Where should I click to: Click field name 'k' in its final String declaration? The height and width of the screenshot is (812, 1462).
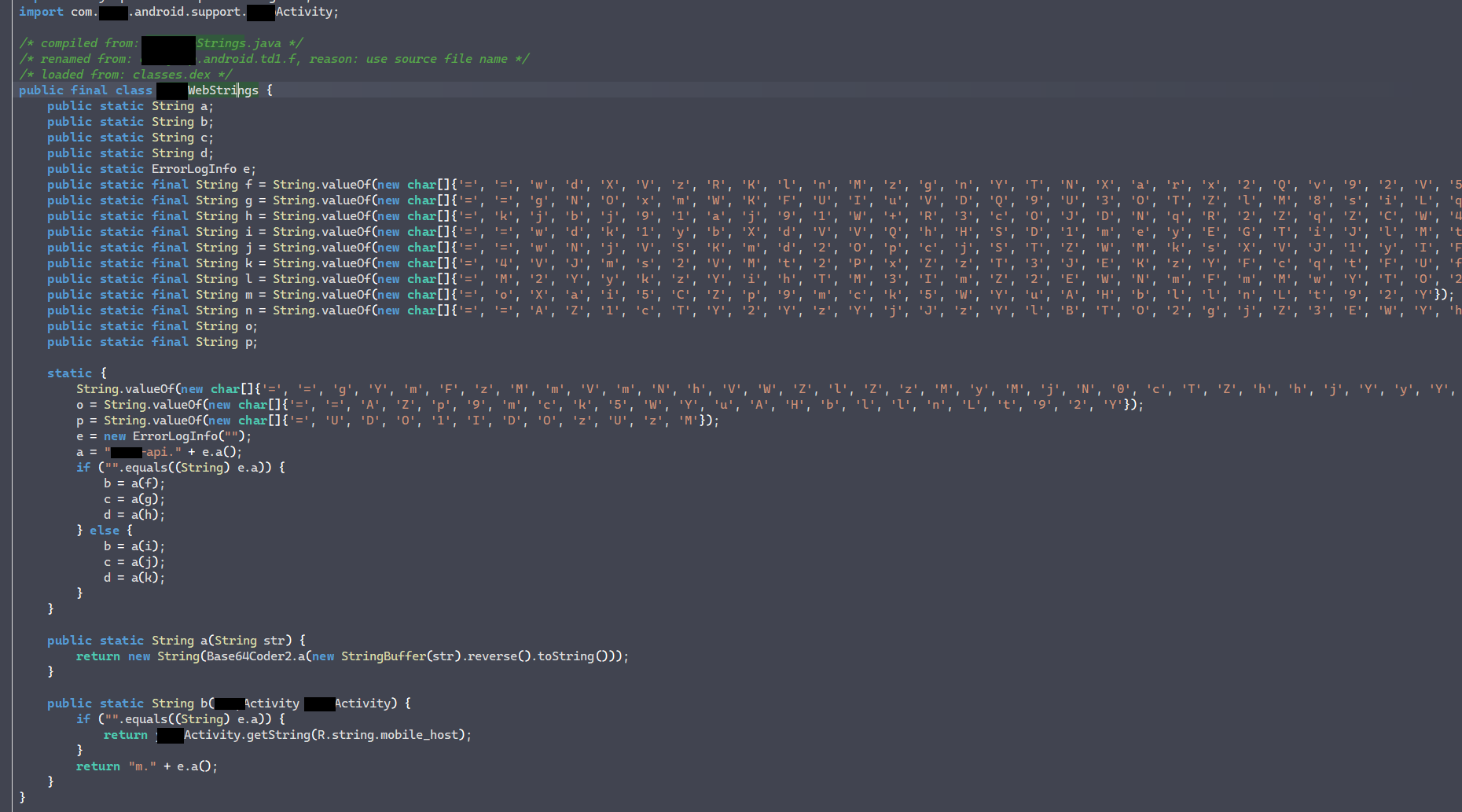(249, 263)
